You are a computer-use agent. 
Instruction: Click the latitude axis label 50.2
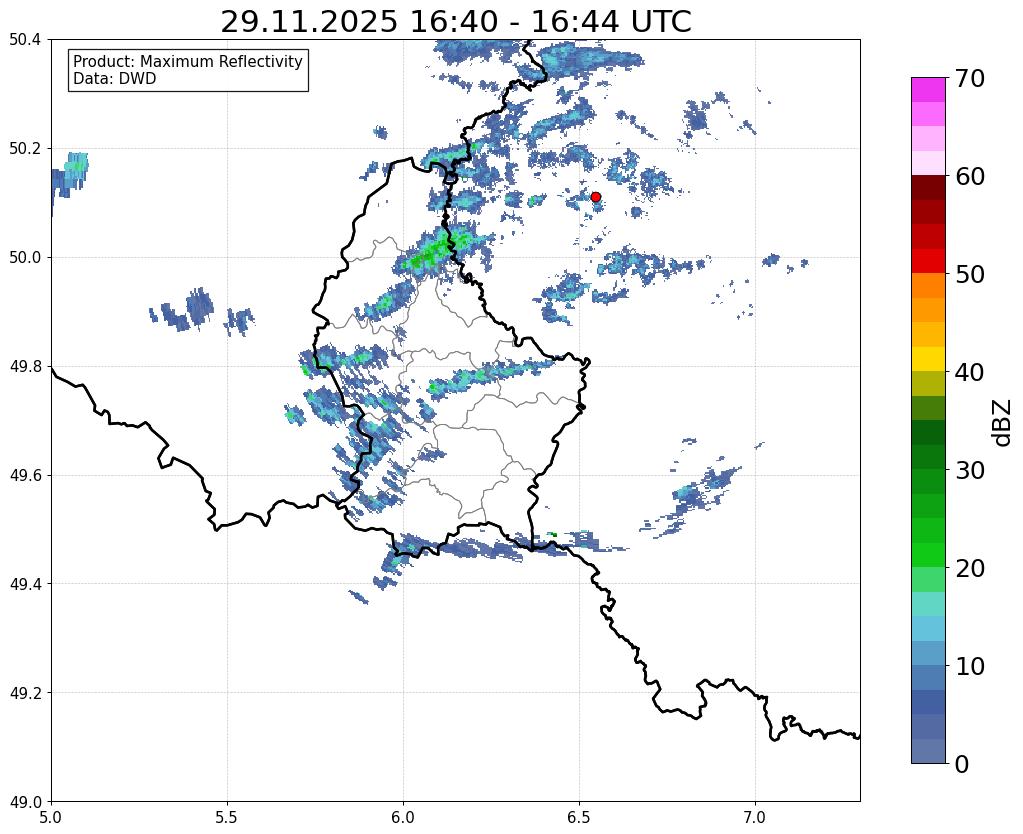point(25,149)
